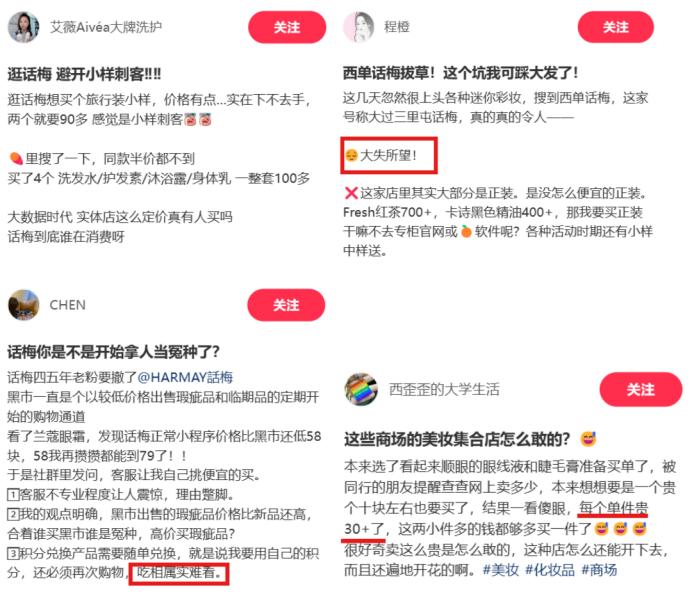Open the @HARMAY話梅 mention link

pyautogui.click(x=185, y=377)
